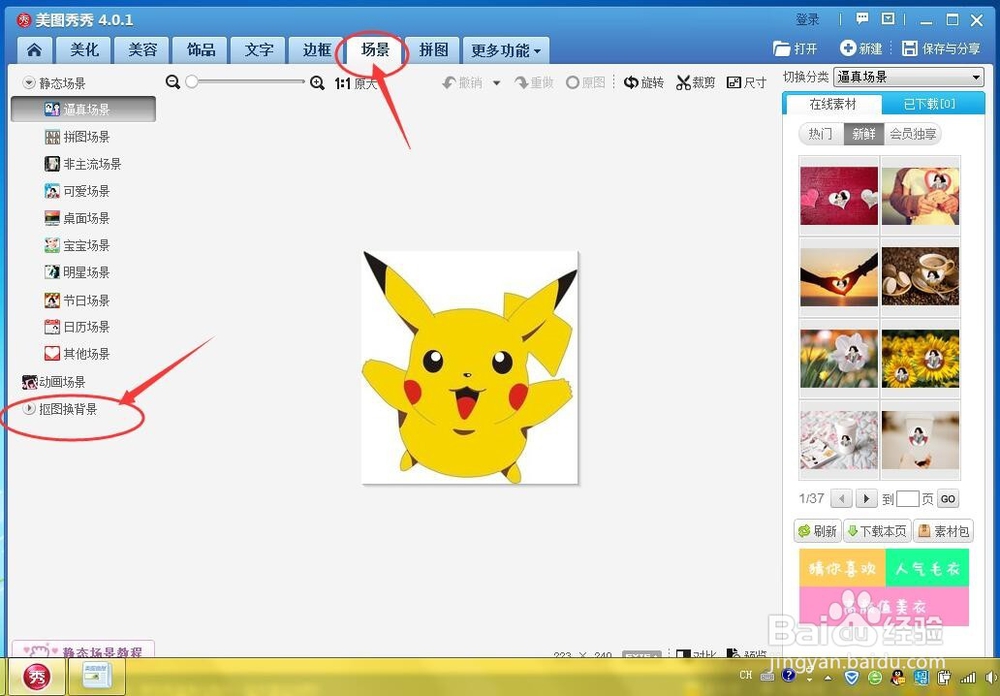
Task: Click 保存与分享 save button
Action: 941,48
